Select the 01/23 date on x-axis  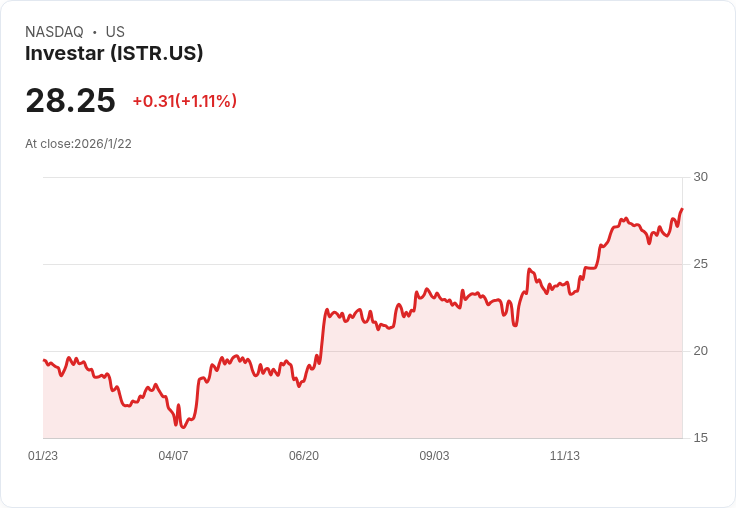43,456
